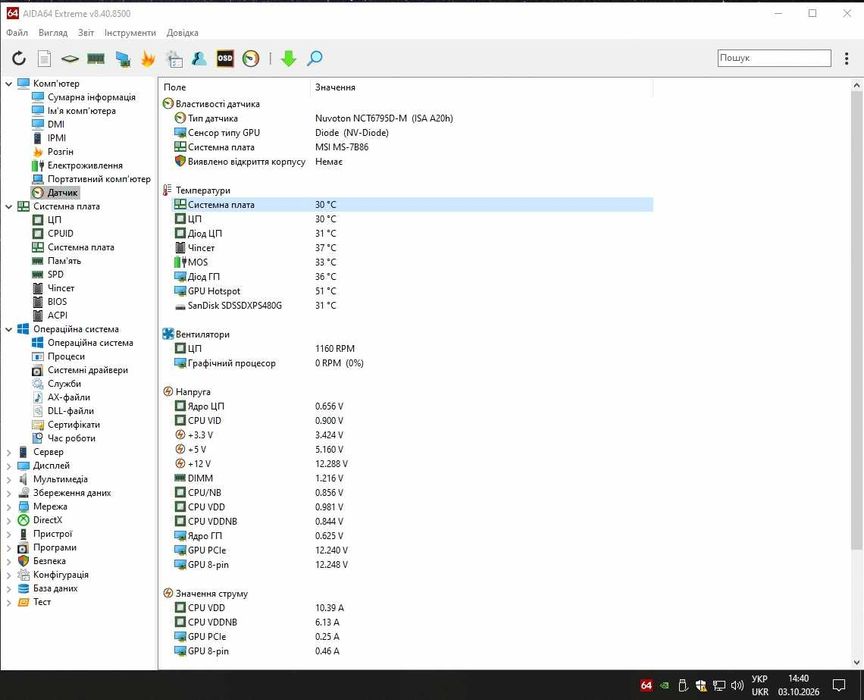Screen dimensions: 864x700
Task: Open the notification center icon
Action: 839,685
